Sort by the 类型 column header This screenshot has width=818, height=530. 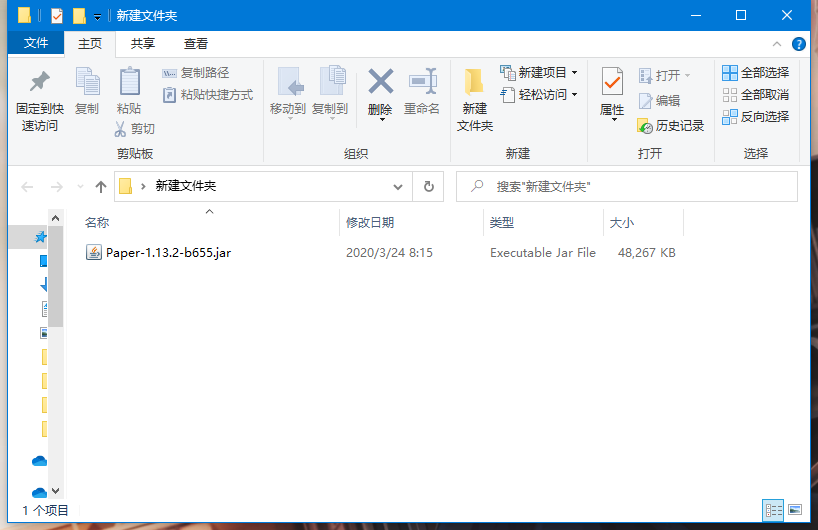point(502,223)
